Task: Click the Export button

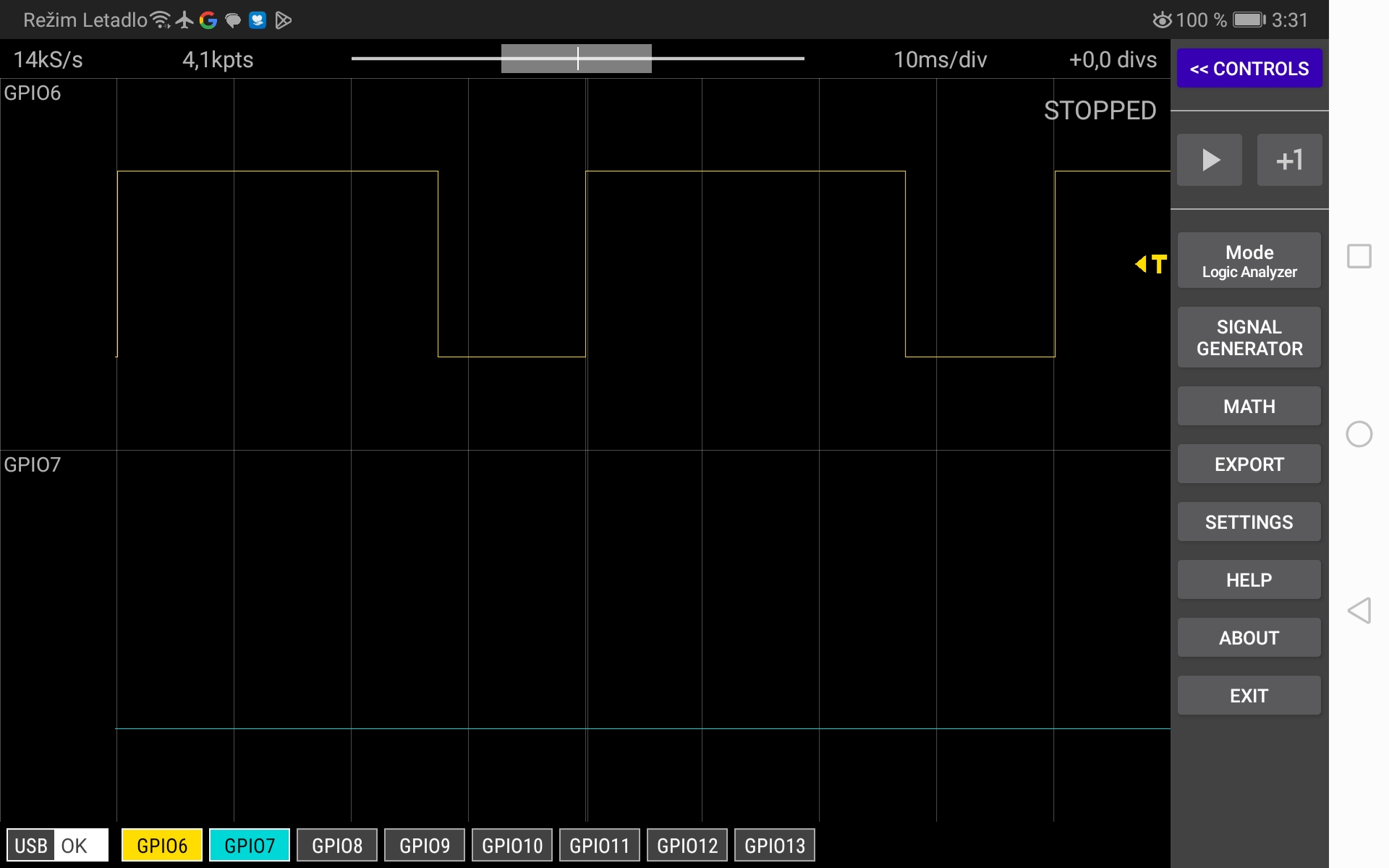Action: (x=1249, y=464)
